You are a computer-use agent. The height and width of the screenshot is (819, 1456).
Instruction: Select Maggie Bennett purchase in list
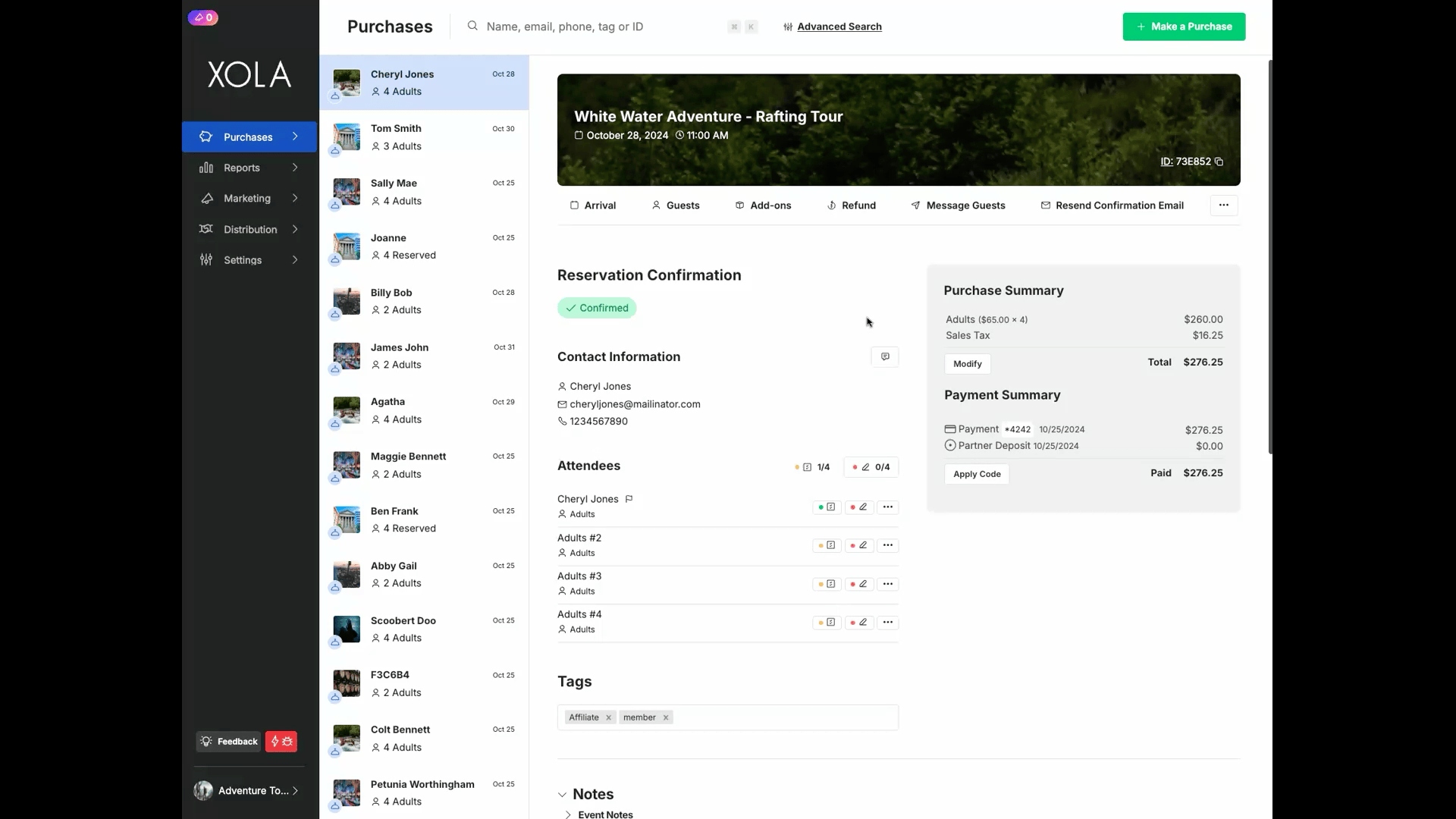point(424,465)
